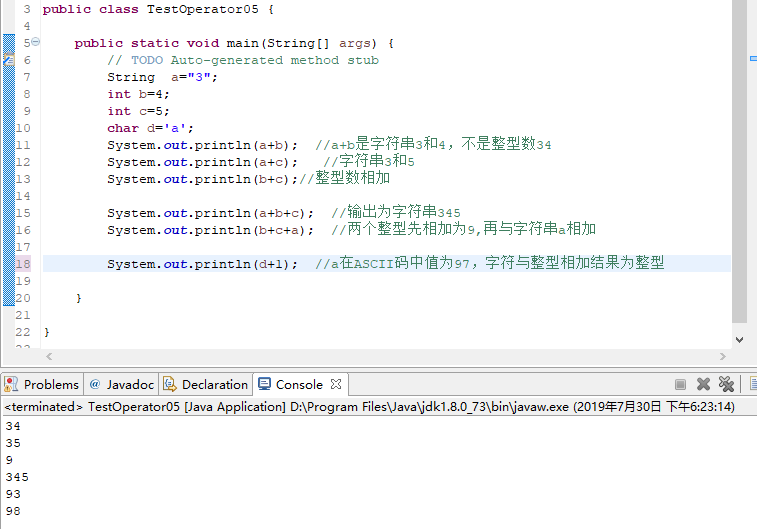Viewport: 757px width, 529px height.
Task: Click the comment about ASCII value 97
Action: (490, 263)
